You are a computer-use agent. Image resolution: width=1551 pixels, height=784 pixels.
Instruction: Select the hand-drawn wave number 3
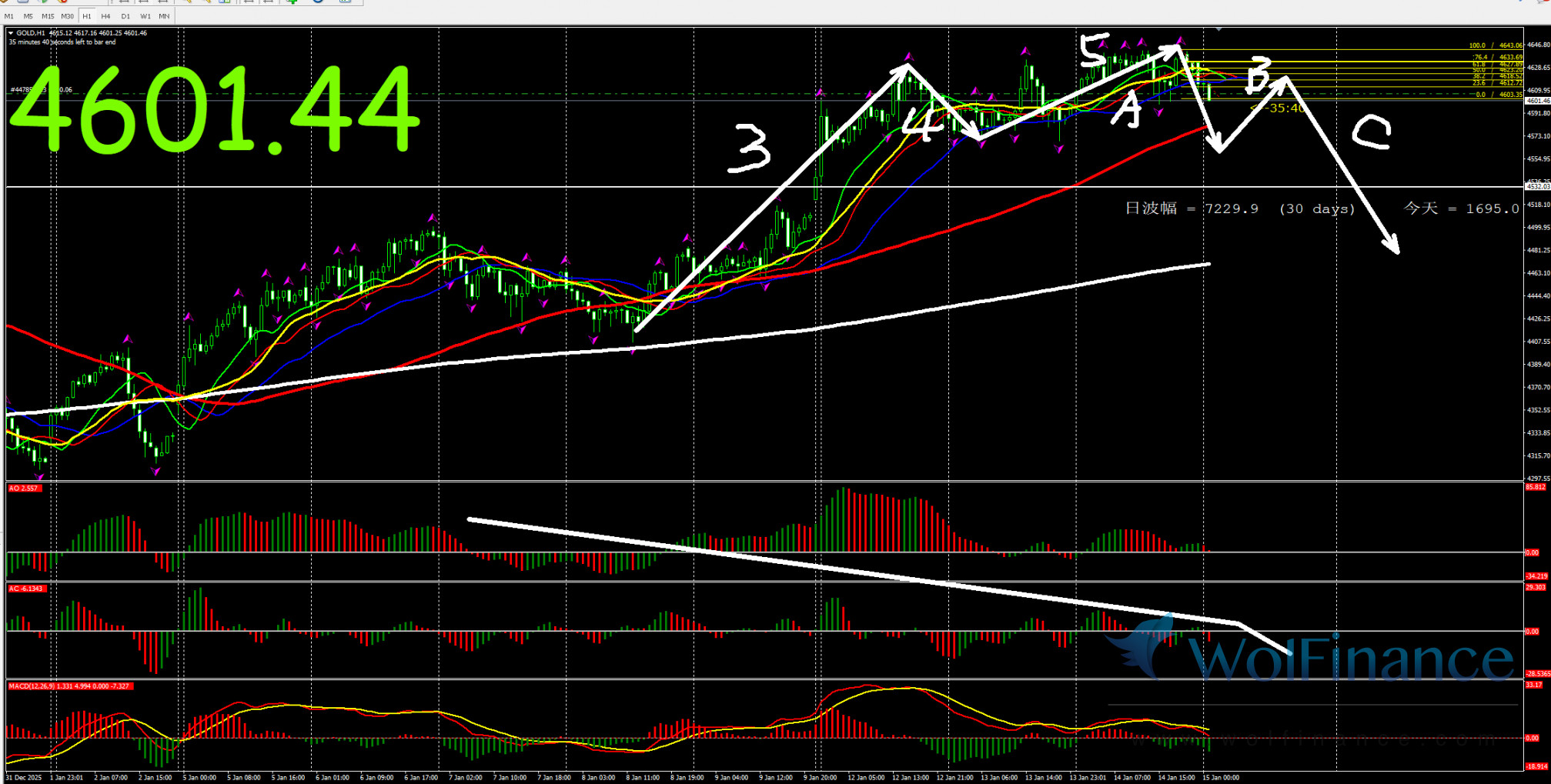(750, 148)
